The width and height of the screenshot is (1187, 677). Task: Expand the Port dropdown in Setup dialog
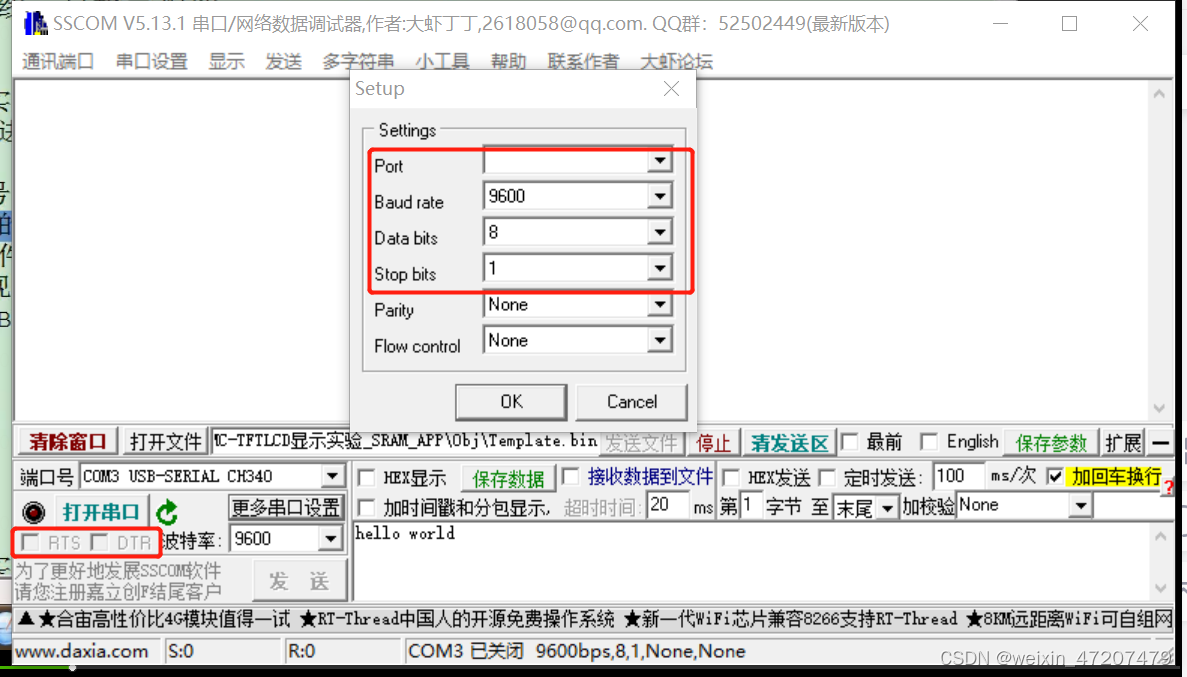(x=660, y=160)
